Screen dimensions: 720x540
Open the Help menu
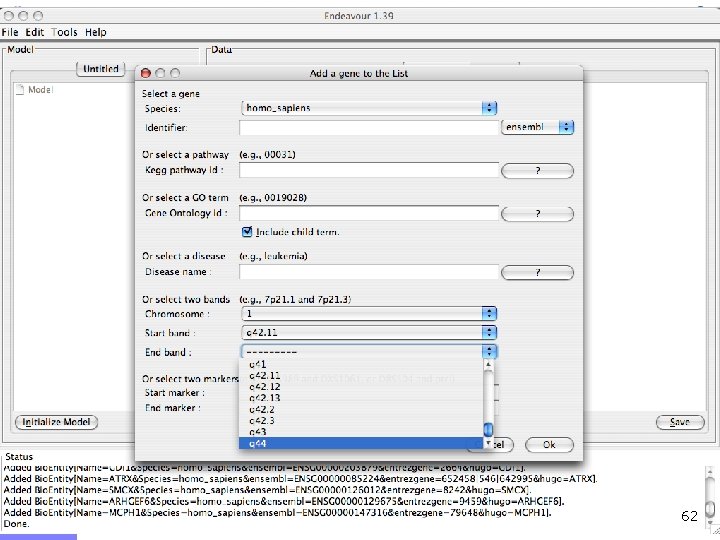96,32
